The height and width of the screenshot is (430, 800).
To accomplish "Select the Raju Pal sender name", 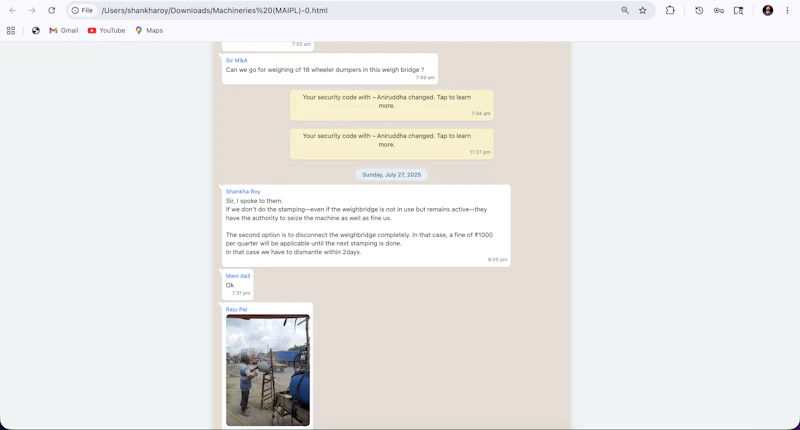I will pyautogui.click(x=236, y=309).
